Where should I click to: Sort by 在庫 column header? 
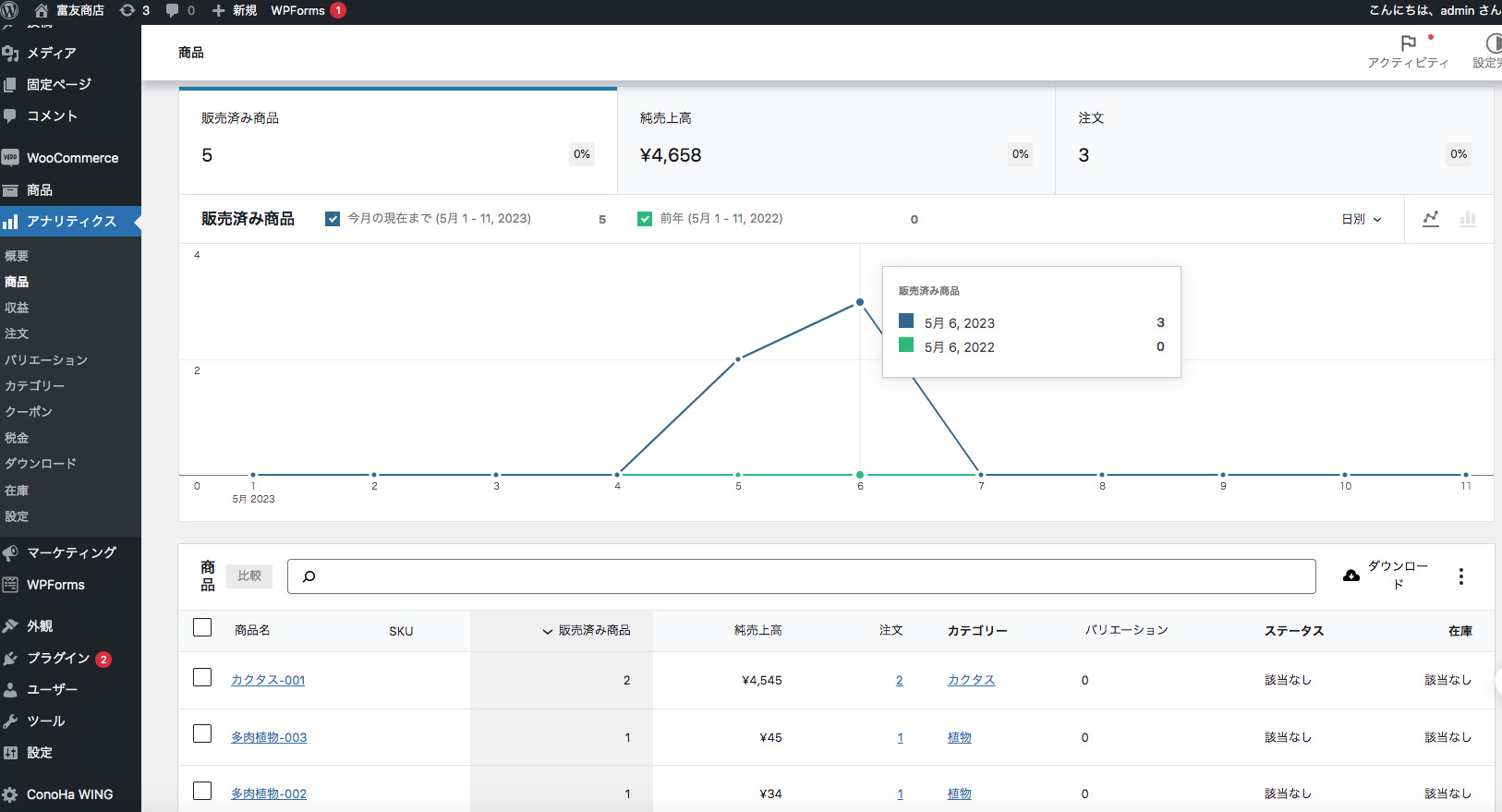(x=1460, y=631)
